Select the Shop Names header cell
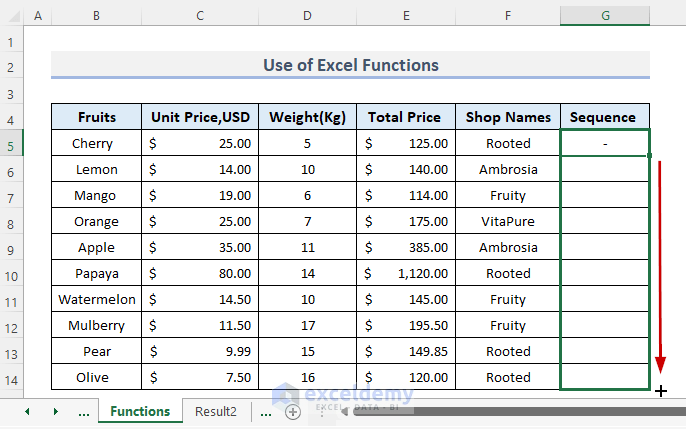 [x=508, y=117]
